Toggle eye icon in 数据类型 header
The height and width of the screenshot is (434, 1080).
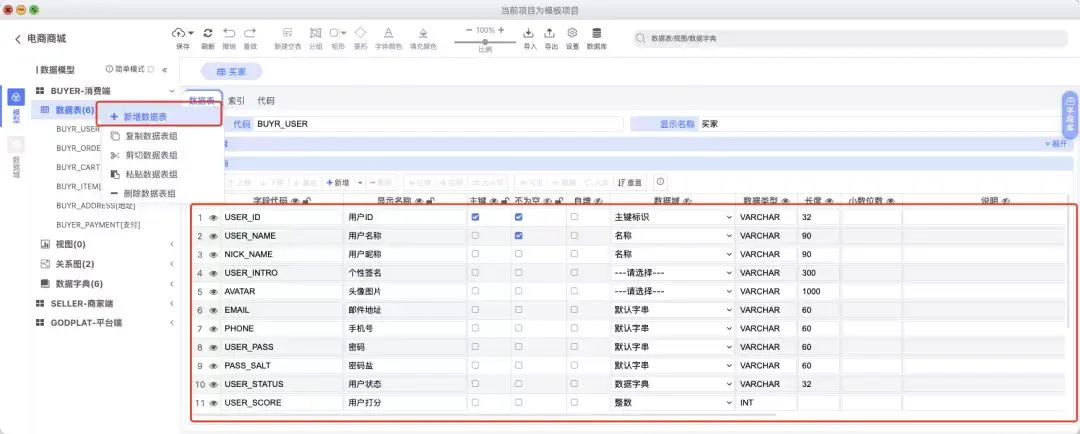785,200
